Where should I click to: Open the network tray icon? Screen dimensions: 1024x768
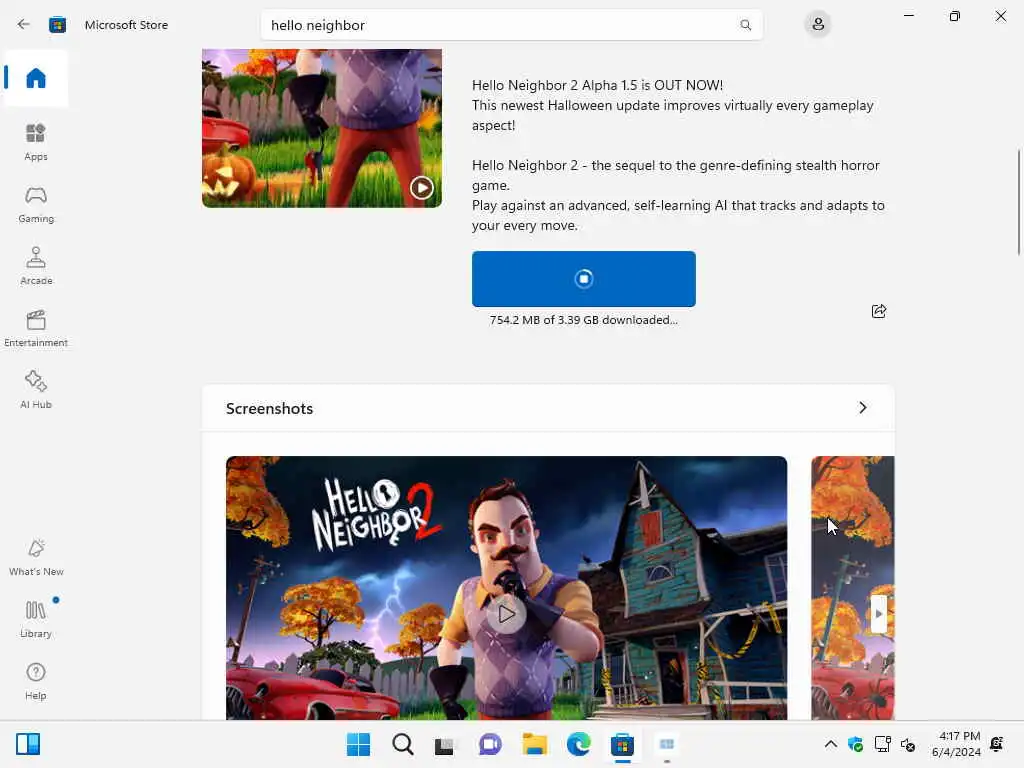pyautogui.click(x=882, y=744)
